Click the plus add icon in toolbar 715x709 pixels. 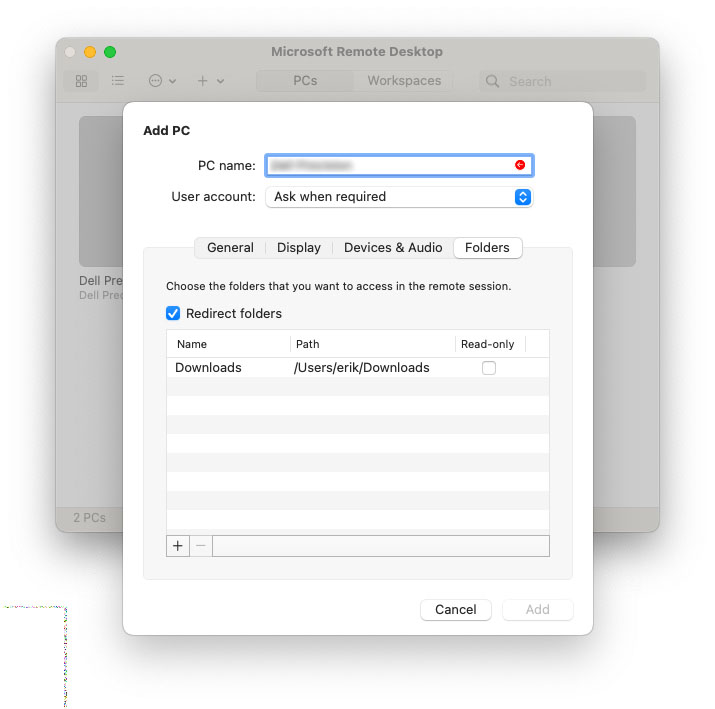click(x=202, y=81)
